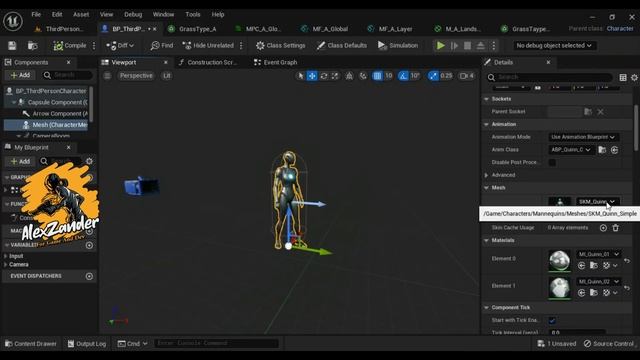Activate the Translate gizmo tool
Screen dimensions: 640x360
(312, 76)
